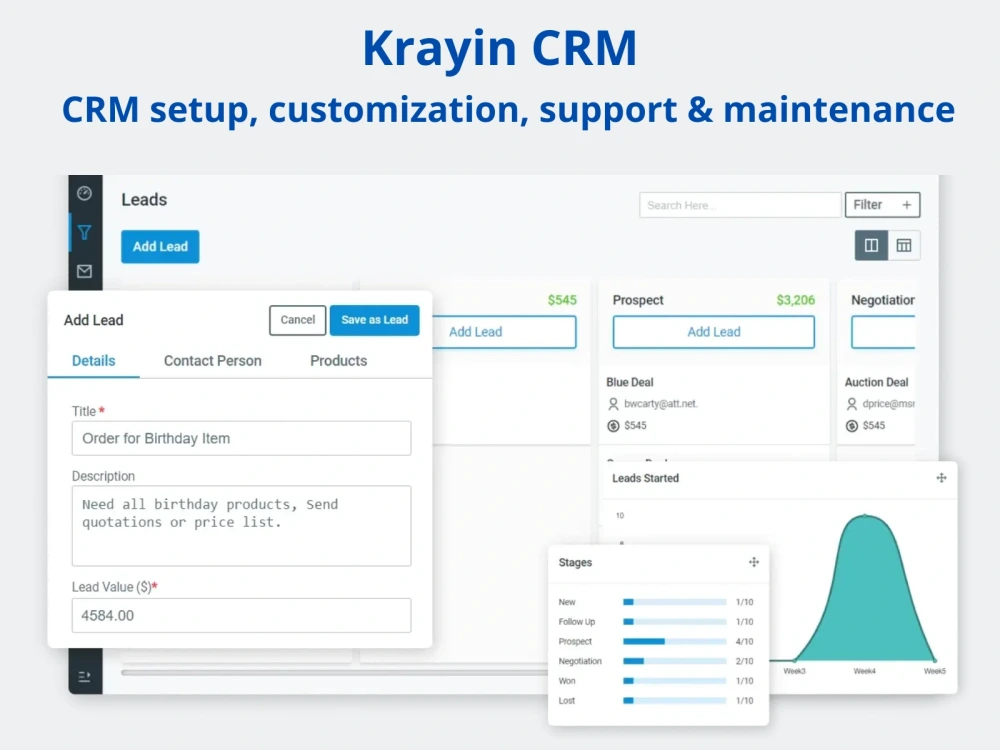The height and width of the screenshot is (750, 1000).
Task: Click Add Lead in the $545 column
Action: click(x=504, y=332)
